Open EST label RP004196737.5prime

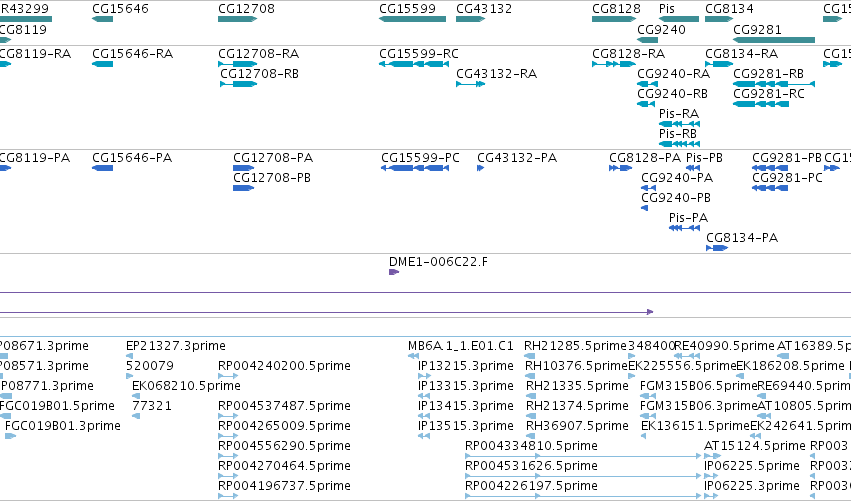(284, 486)
